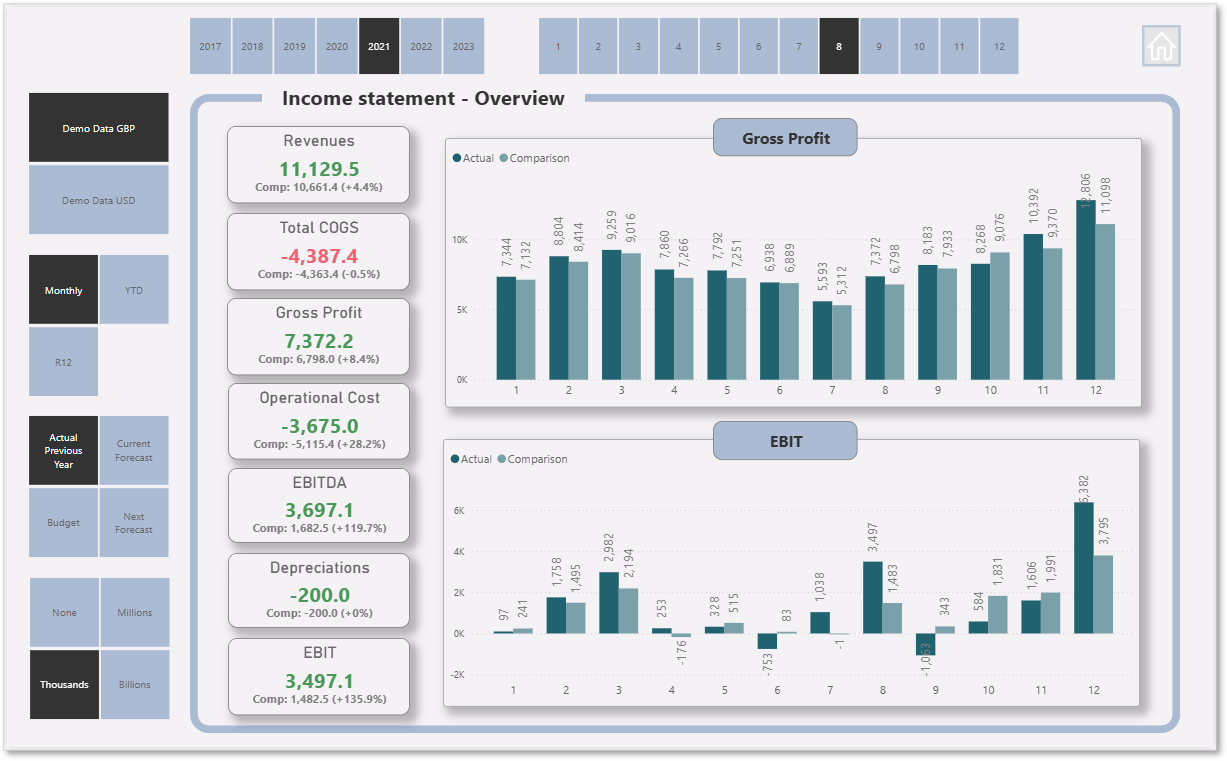
Task: Set number scaling to None
Action: coord(64,612)
